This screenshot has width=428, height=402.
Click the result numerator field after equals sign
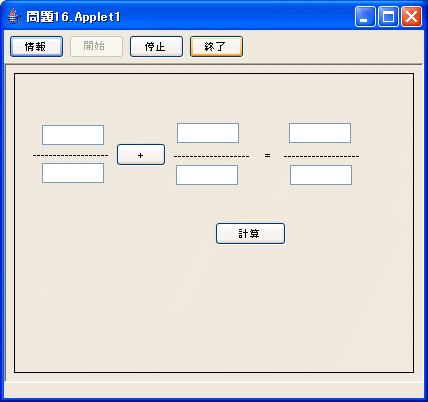[320, 133]
